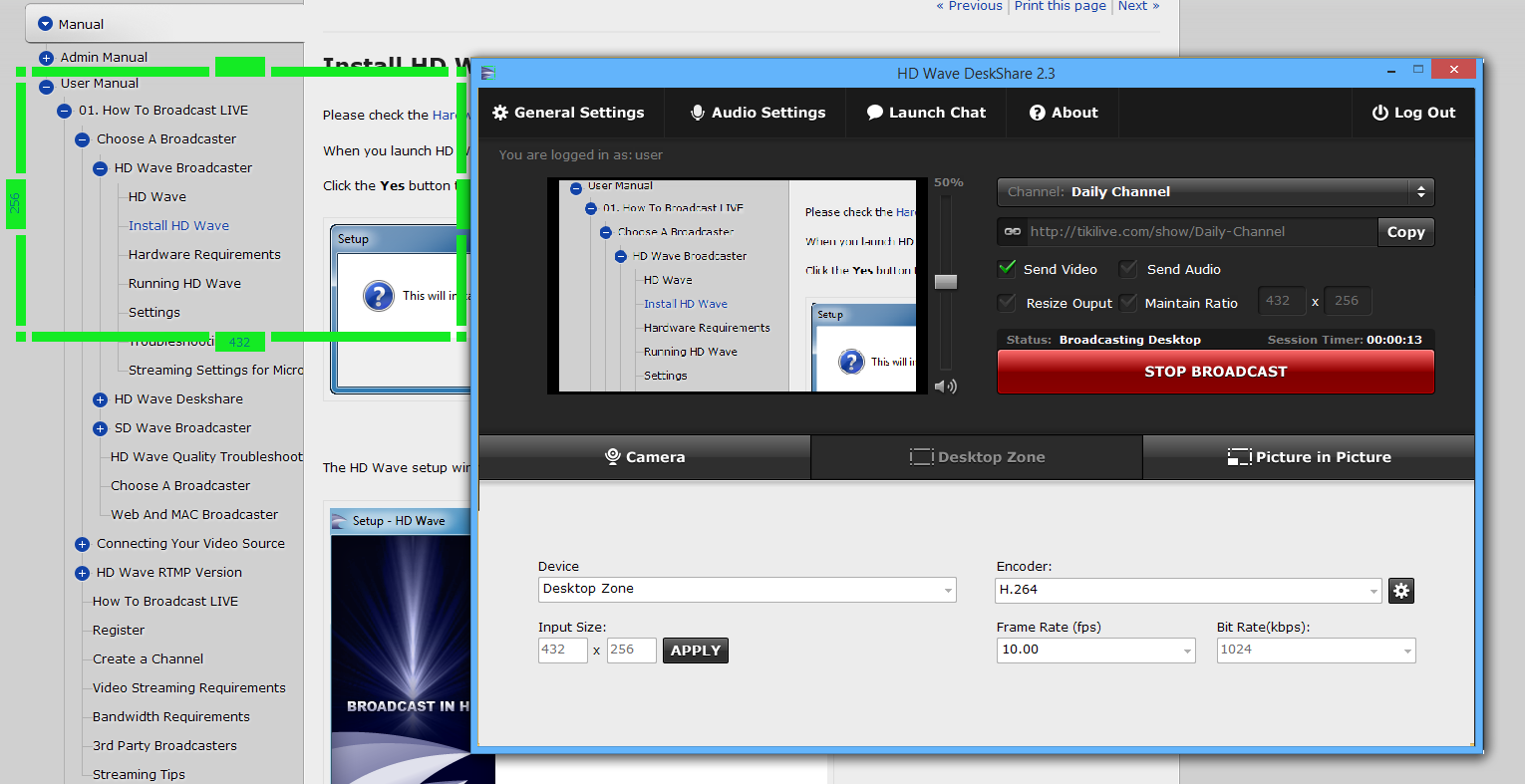The width and height of the screenshot is (1525, 784).
Task: Click the Picture in Picture icon
Action: [1240, 456]
